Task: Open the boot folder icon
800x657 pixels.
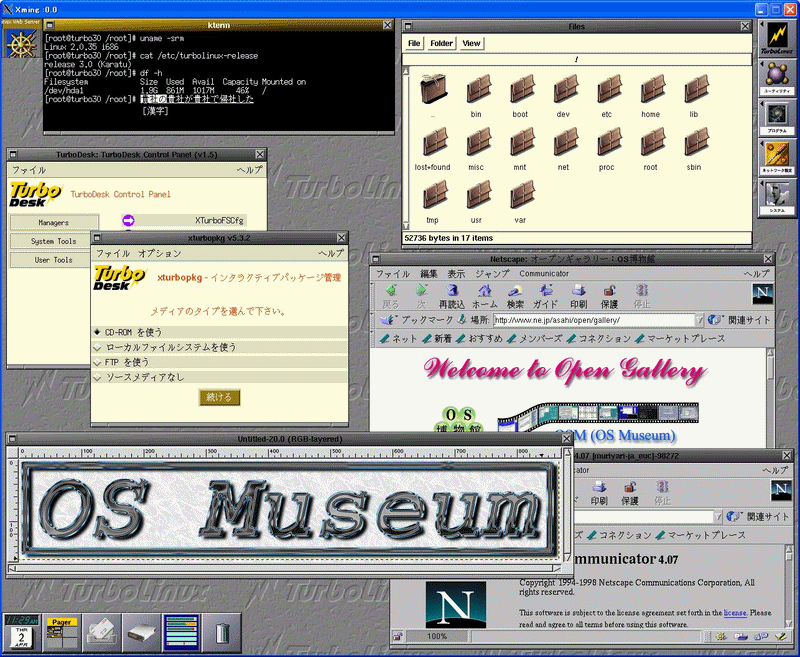Action: point(521,89)
